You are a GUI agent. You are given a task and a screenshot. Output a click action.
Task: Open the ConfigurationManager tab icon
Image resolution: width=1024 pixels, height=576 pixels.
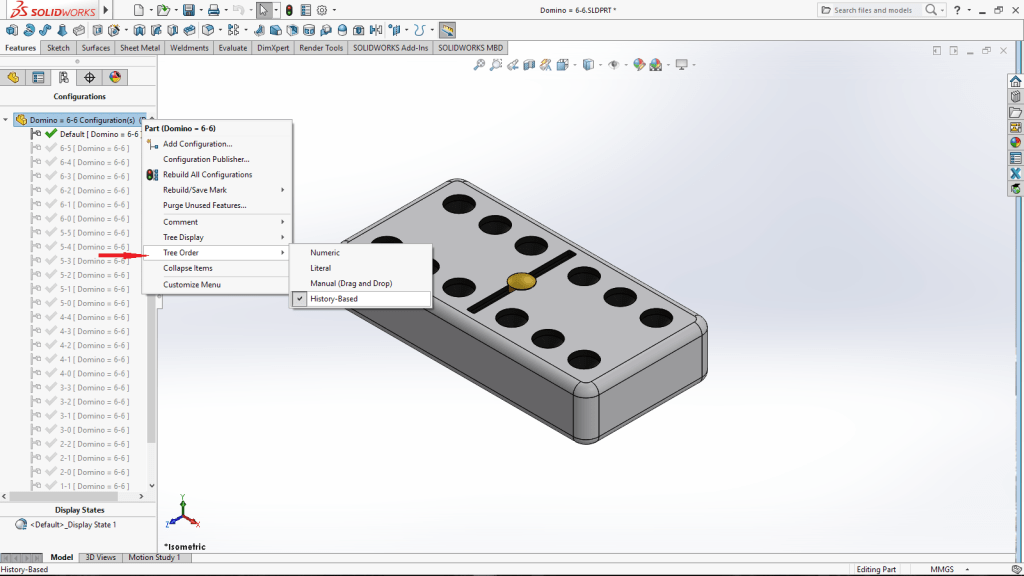[64, 77]
